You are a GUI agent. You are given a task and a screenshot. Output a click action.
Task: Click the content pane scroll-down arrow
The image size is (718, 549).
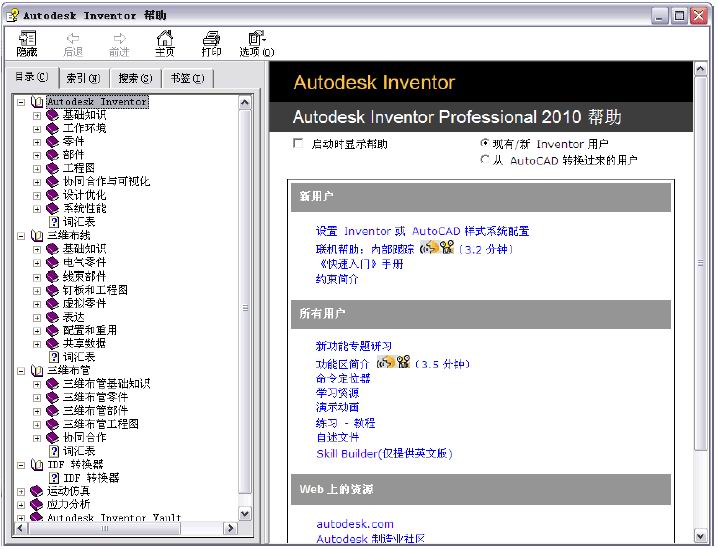click(x=701, y=535)
